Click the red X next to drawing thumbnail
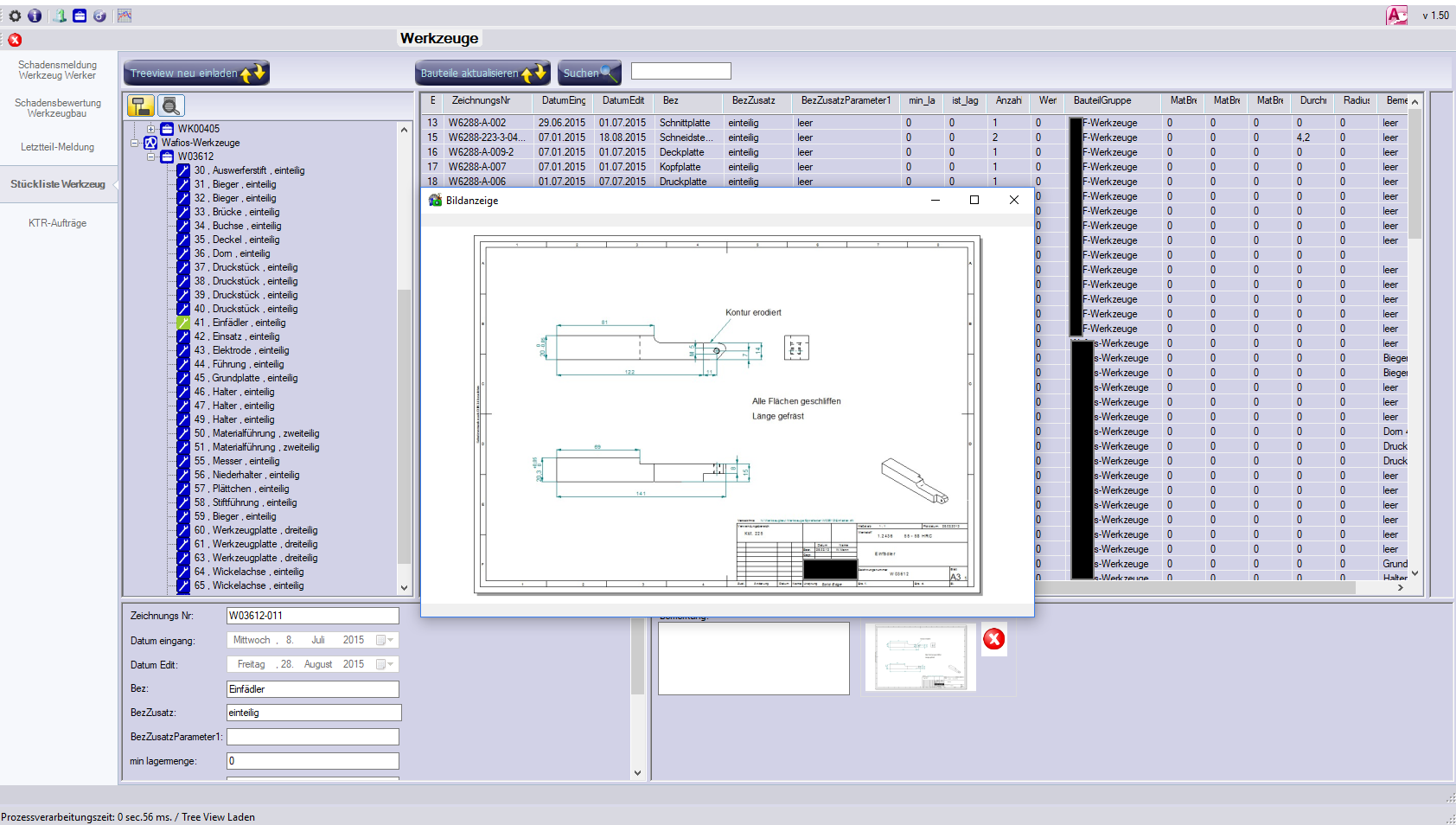1456x825 pixels. [x=994, y=639]
